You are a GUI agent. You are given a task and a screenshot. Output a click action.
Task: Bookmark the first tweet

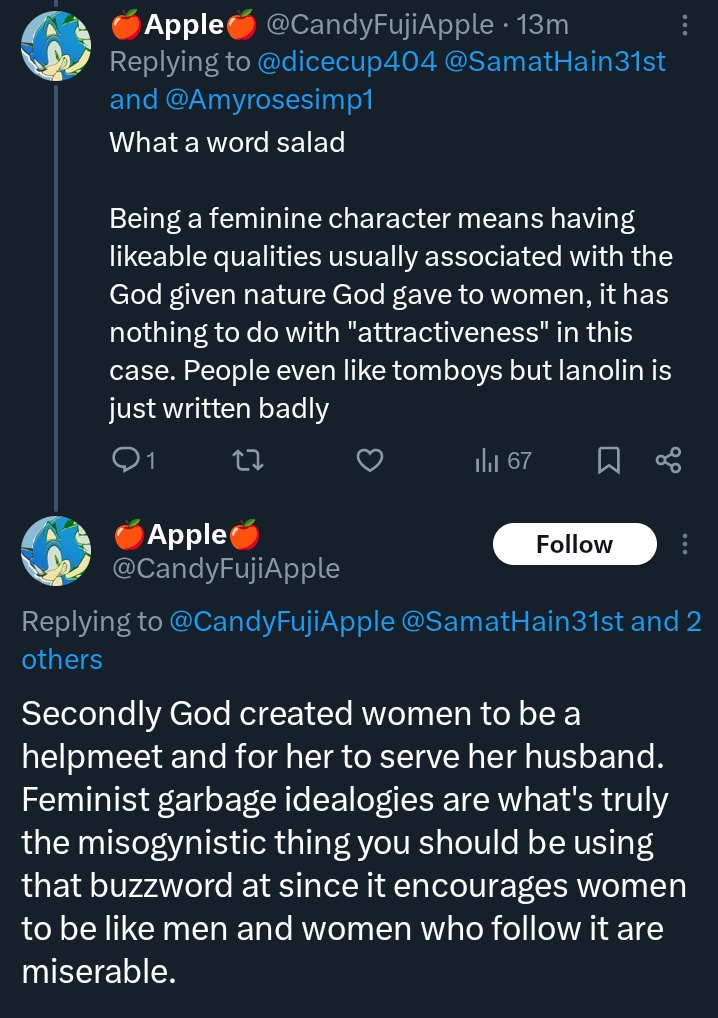click(609, 461)
